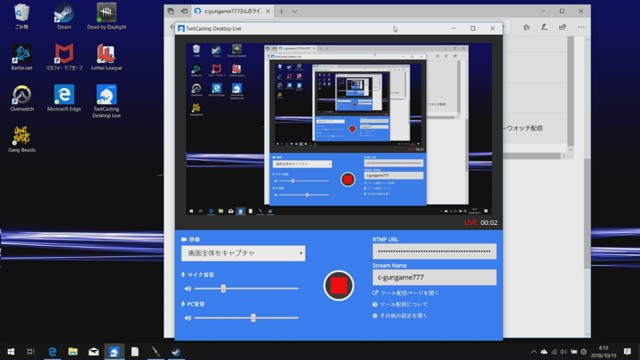This screenshot has height=360, width=640.
Task: Click the microphone volume slider handle
Action: [x=223, y=289]
